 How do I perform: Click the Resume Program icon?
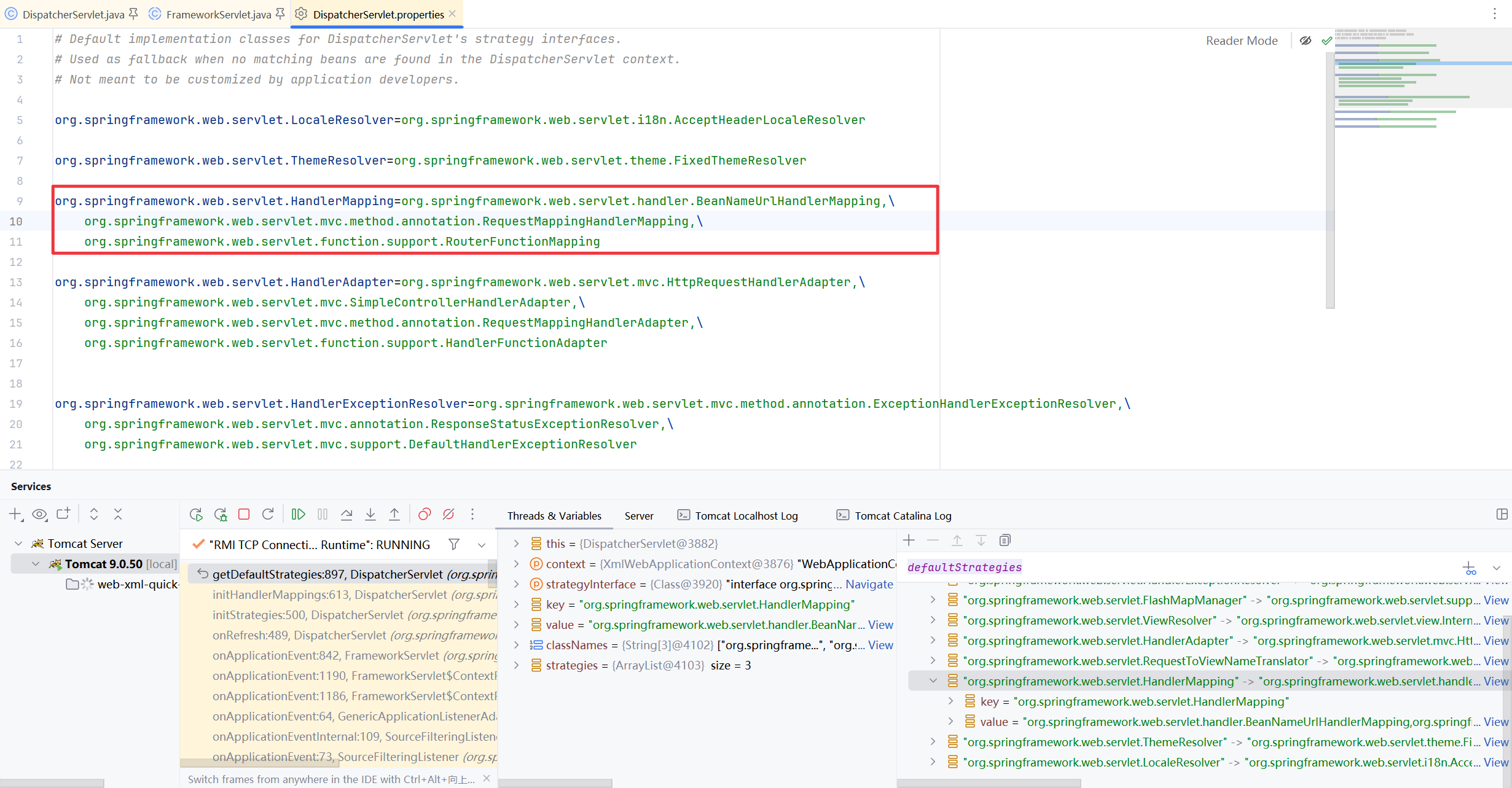[x=299, y=515]
